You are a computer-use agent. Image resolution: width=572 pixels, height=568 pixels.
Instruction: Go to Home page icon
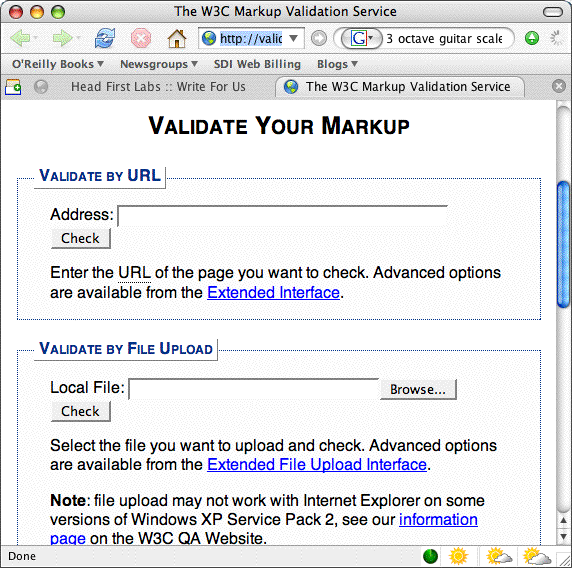pyautogui.click(x=177, y=38)
